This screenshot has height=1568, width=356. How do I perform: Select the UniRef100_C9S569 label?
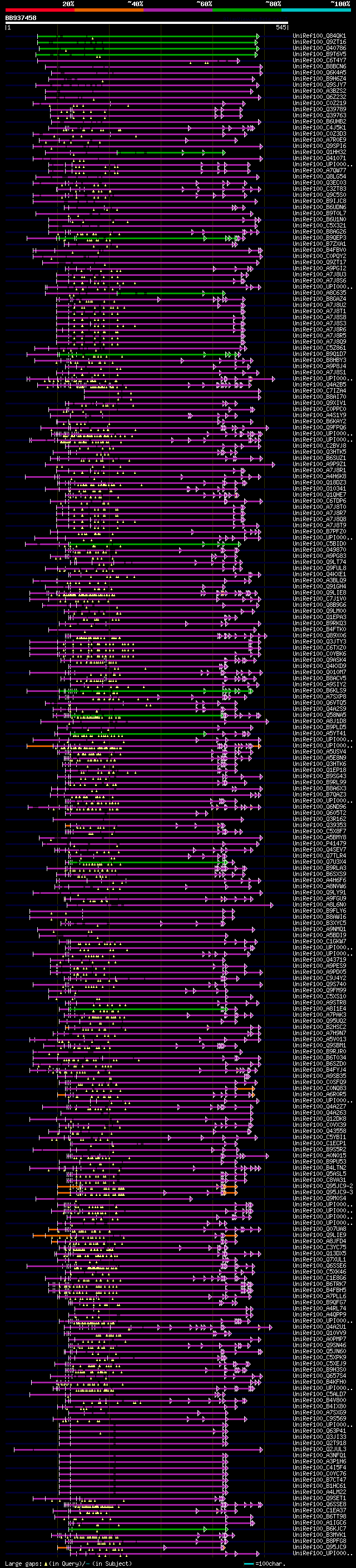coord(319,1418)
